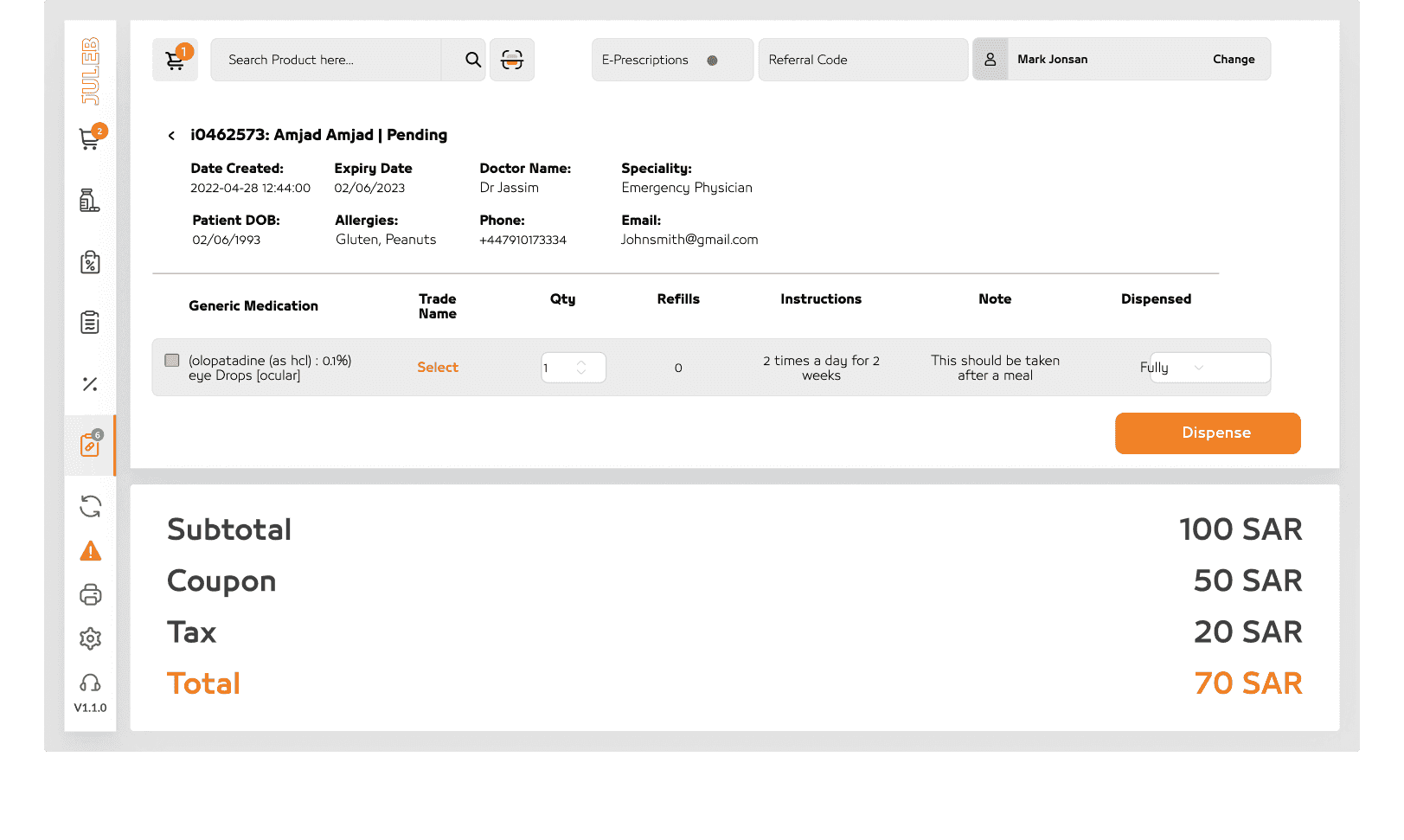
Task: Open the percent sidebar icon
Action: click(x=90, y=384)
